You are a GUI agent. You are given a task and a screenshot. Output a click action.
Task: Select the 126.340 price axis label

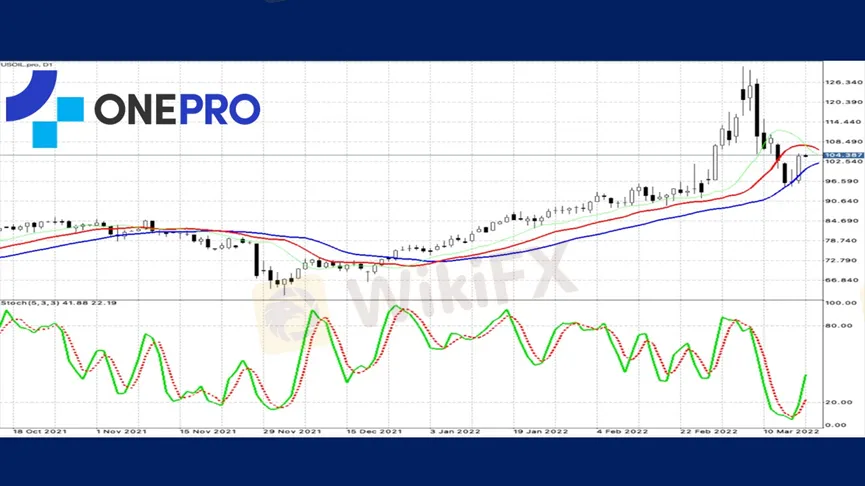coord(840,82)
